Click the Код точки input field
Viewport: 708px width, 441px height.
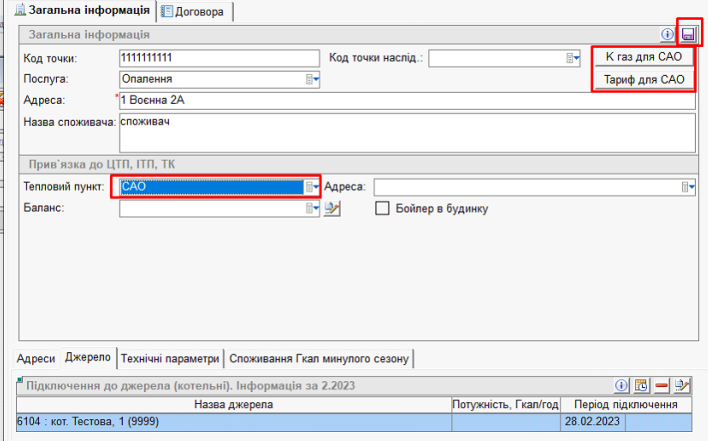coord(217,58)
